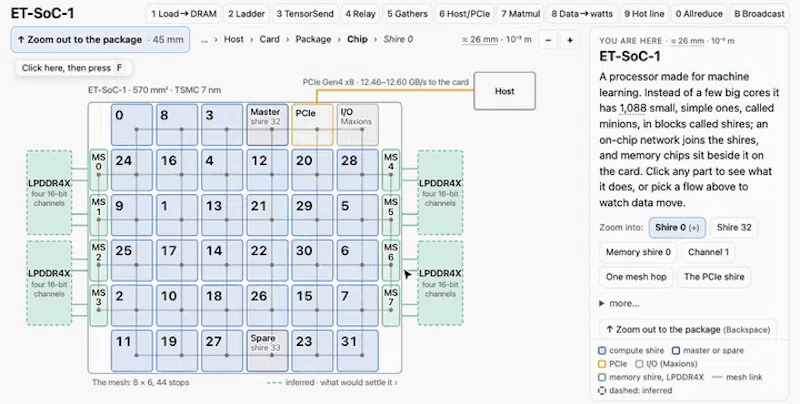Screen dimensions: 800x404
Task: Go to Host in breadcrumb
Action: click(x=234, y=39)
